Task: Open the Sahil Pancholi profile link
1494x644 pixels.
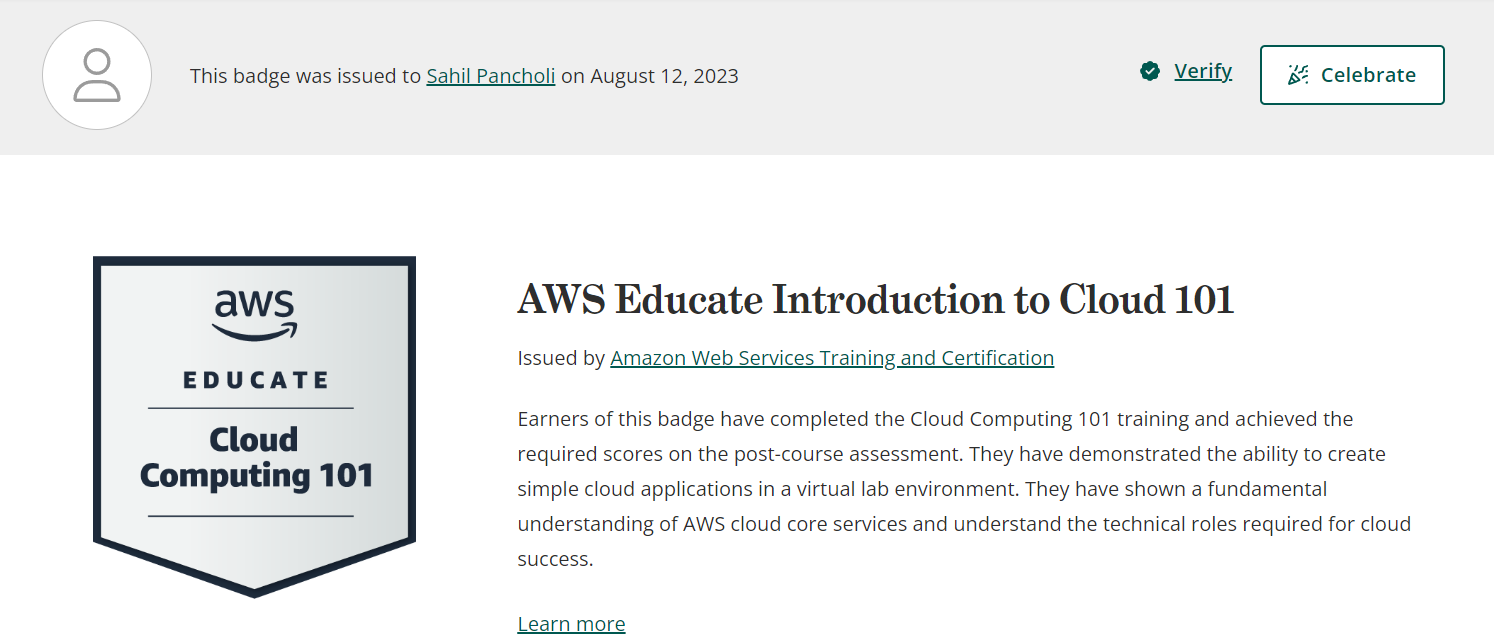Action: tap(491, 76)
